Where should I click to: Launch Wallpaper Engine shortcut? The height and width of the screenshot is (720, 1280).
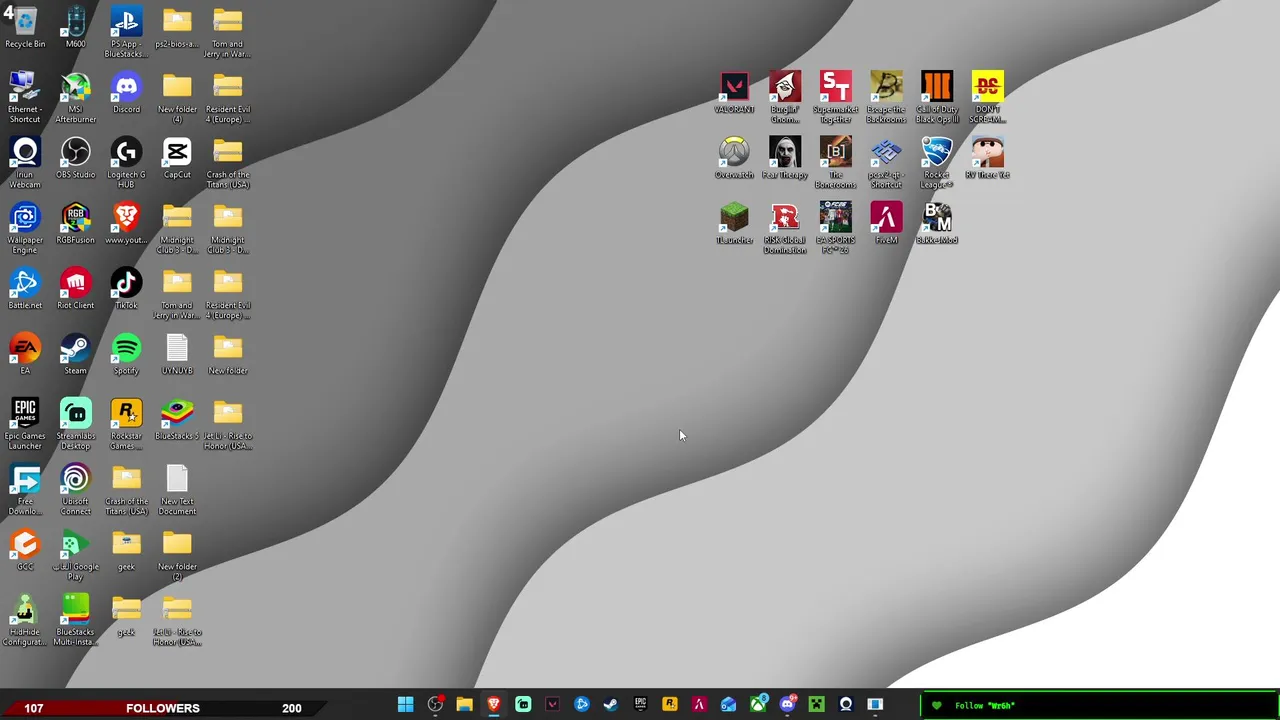click(25, 229)
